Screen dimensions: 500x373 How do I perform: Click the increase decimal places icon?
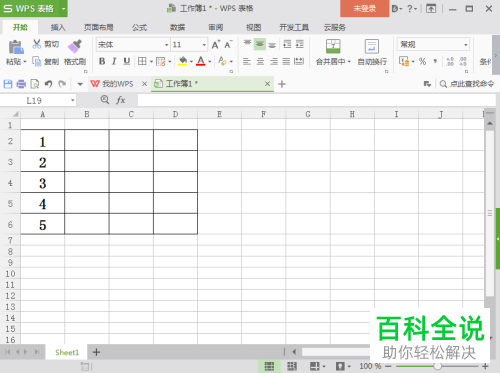click(x=450, y=61)
